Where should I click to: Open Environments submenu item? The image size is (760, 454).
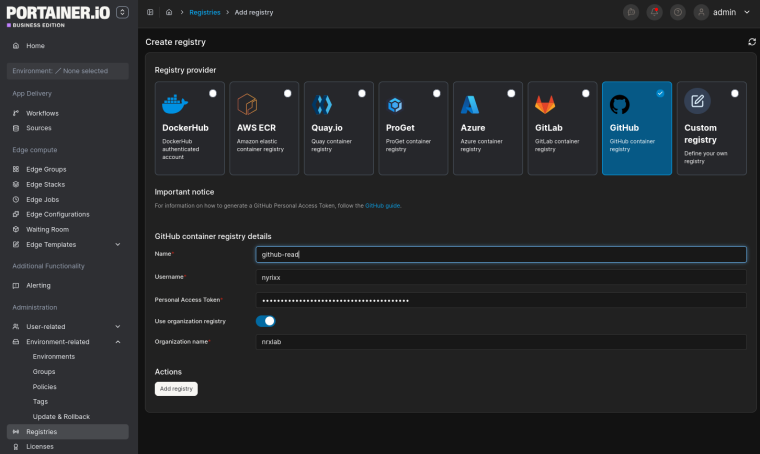click(54, 357)
